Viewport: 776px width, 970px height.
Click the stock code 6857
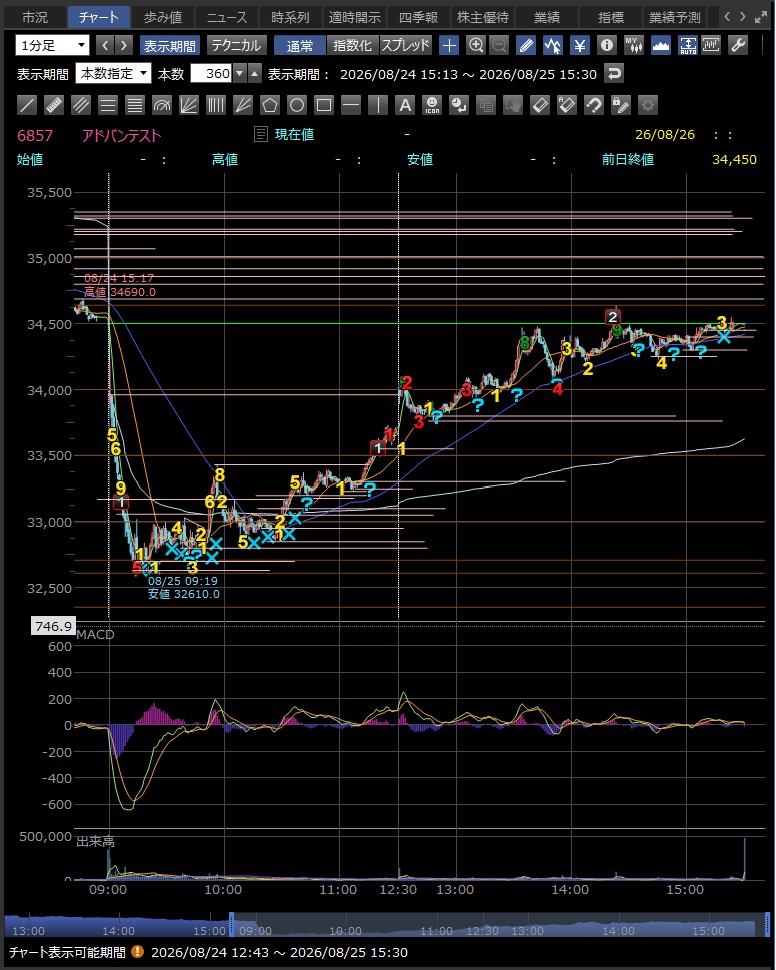(35, 135)
